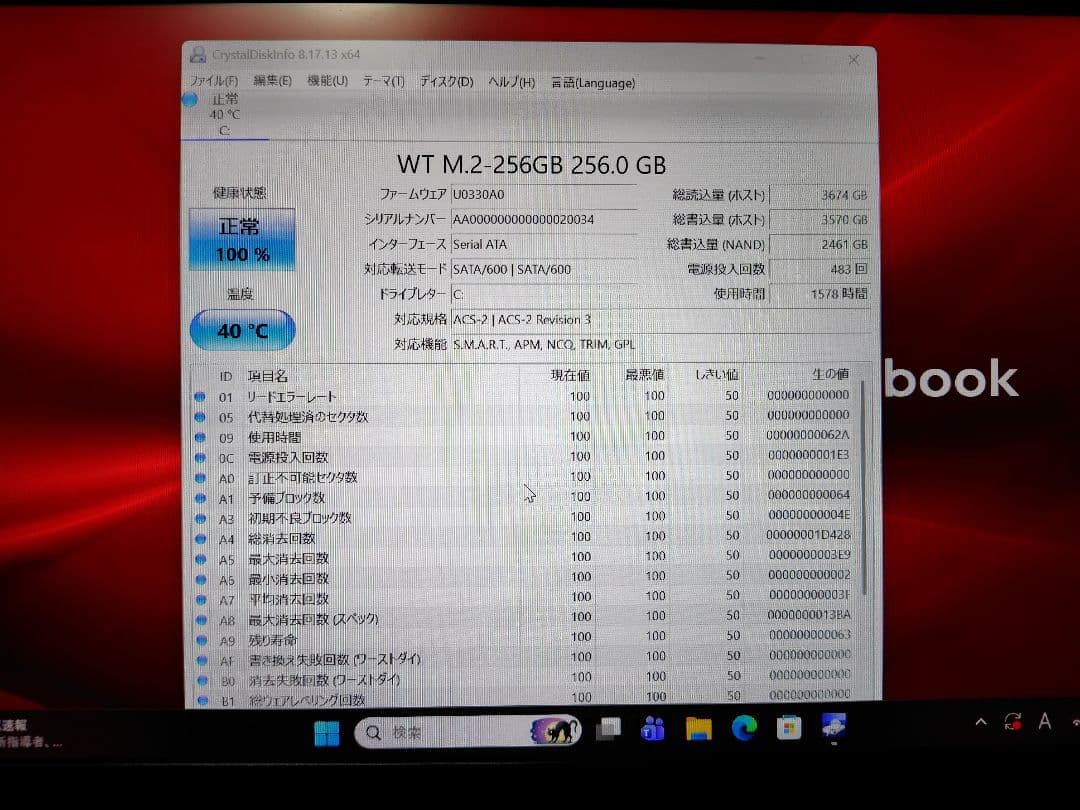Click the blue status dot for ID A0

[200, 478]
